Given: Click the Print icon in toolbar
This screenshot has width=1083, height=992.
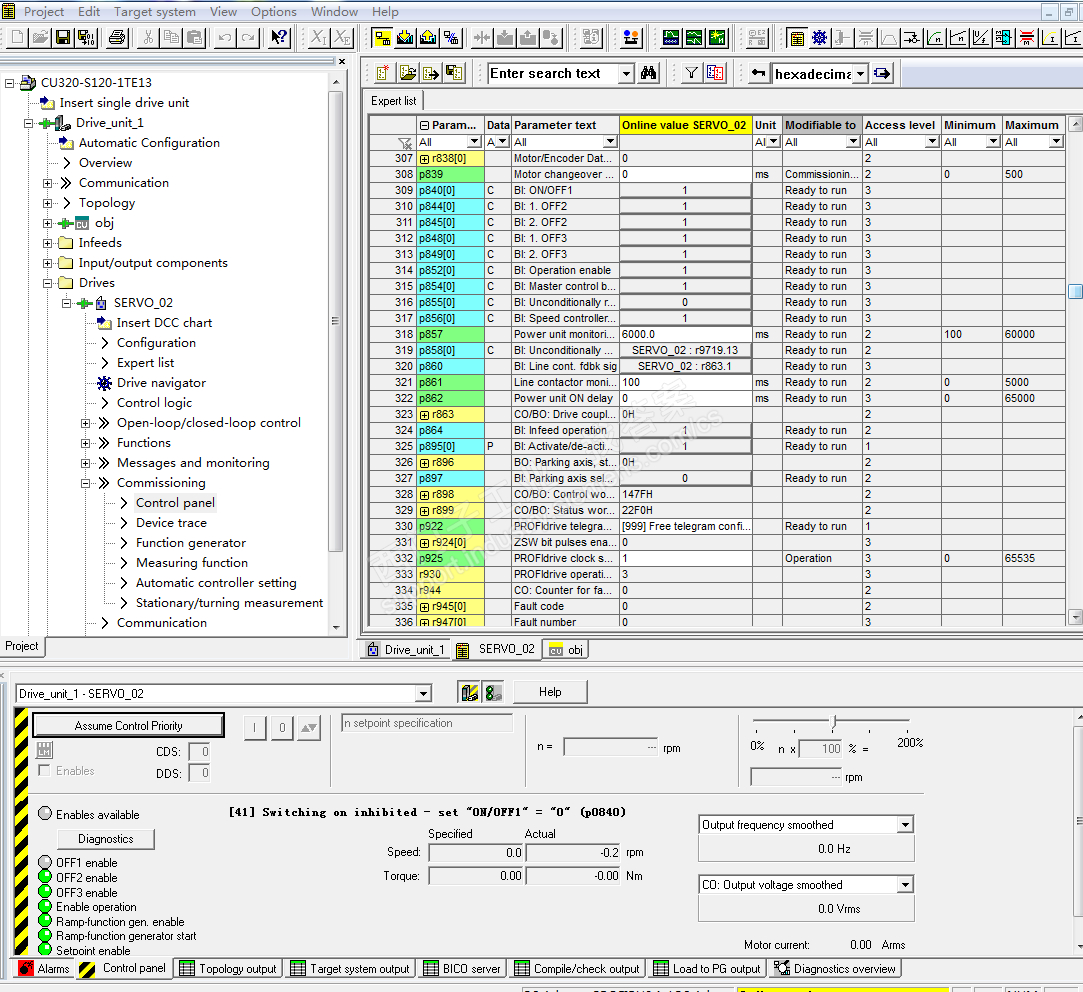Looking at the screenshot, I should (x=117, y=38).
